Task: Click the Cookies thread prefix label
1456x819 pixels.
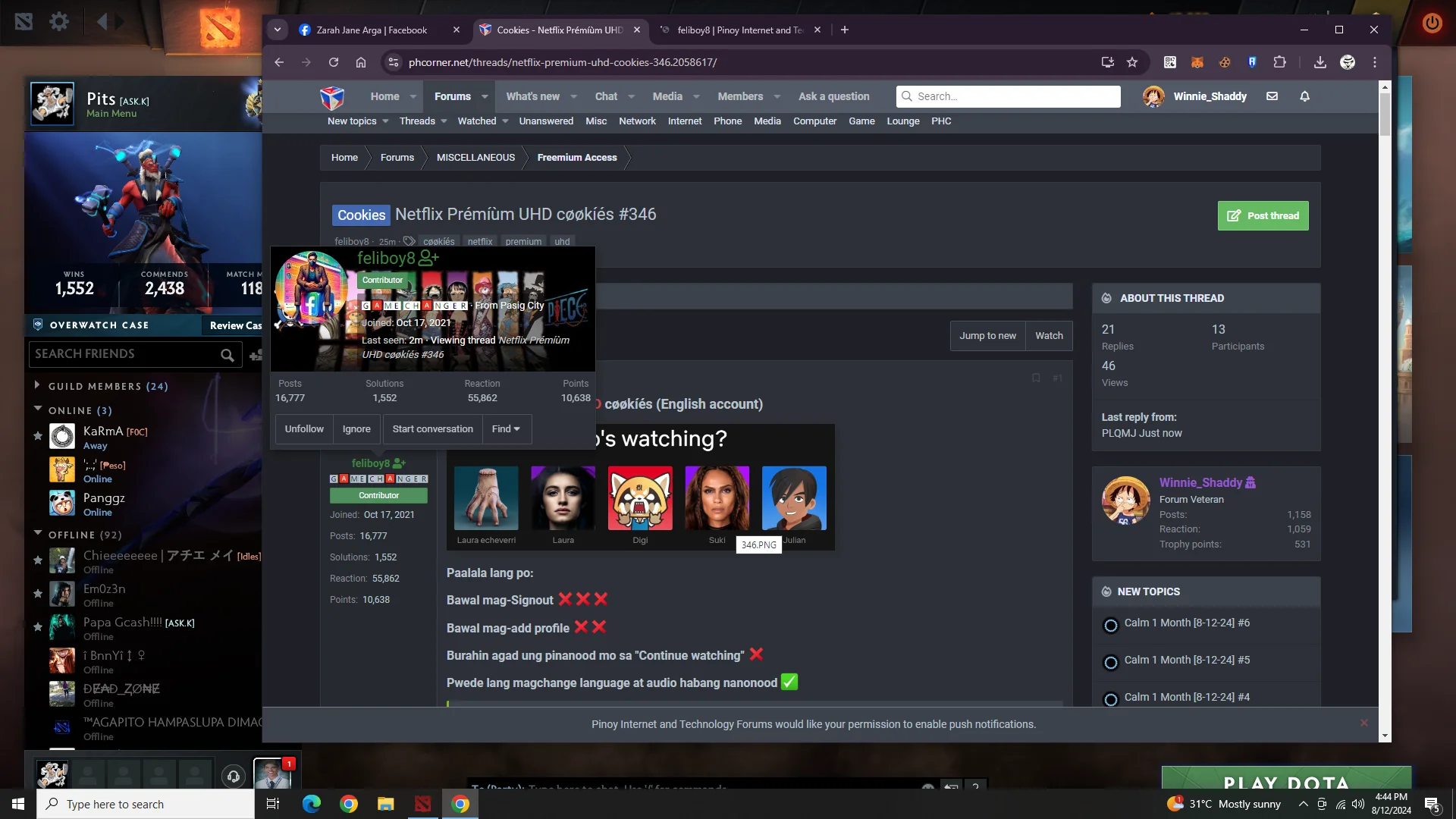Action: pos(361,215)
